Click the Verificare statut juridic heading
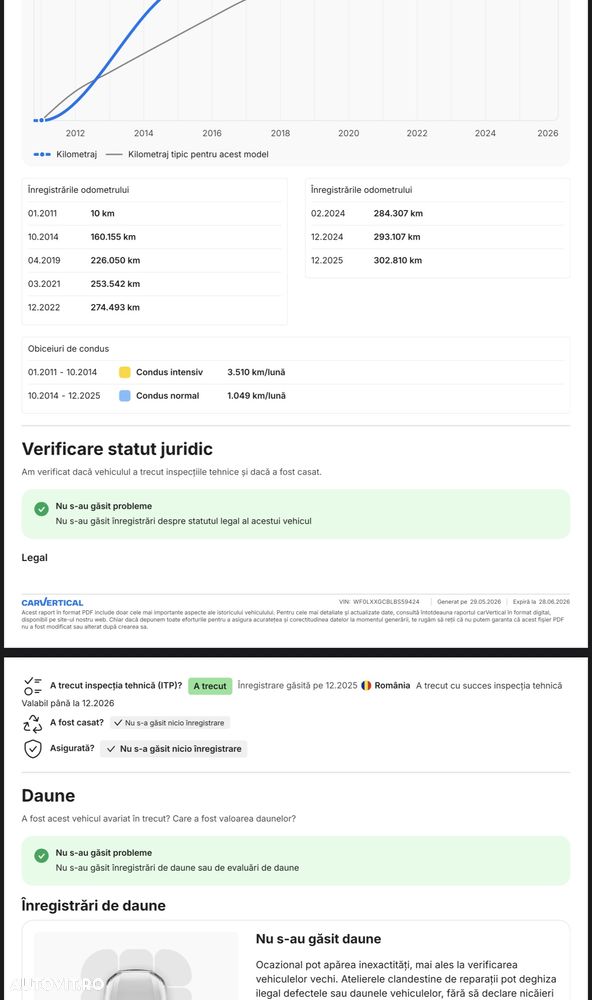 click(x=117, y=449)
